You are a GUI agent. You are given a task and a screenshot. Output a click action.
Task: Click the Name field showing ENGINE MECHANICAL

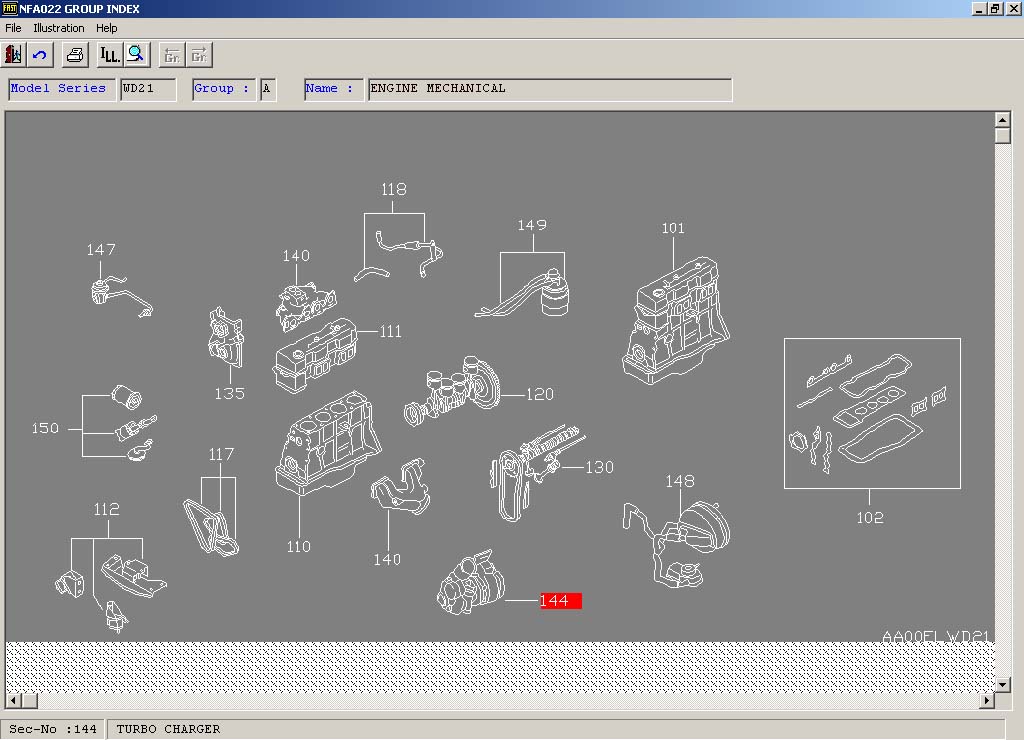pyautogui.click(x=549, y=89)
